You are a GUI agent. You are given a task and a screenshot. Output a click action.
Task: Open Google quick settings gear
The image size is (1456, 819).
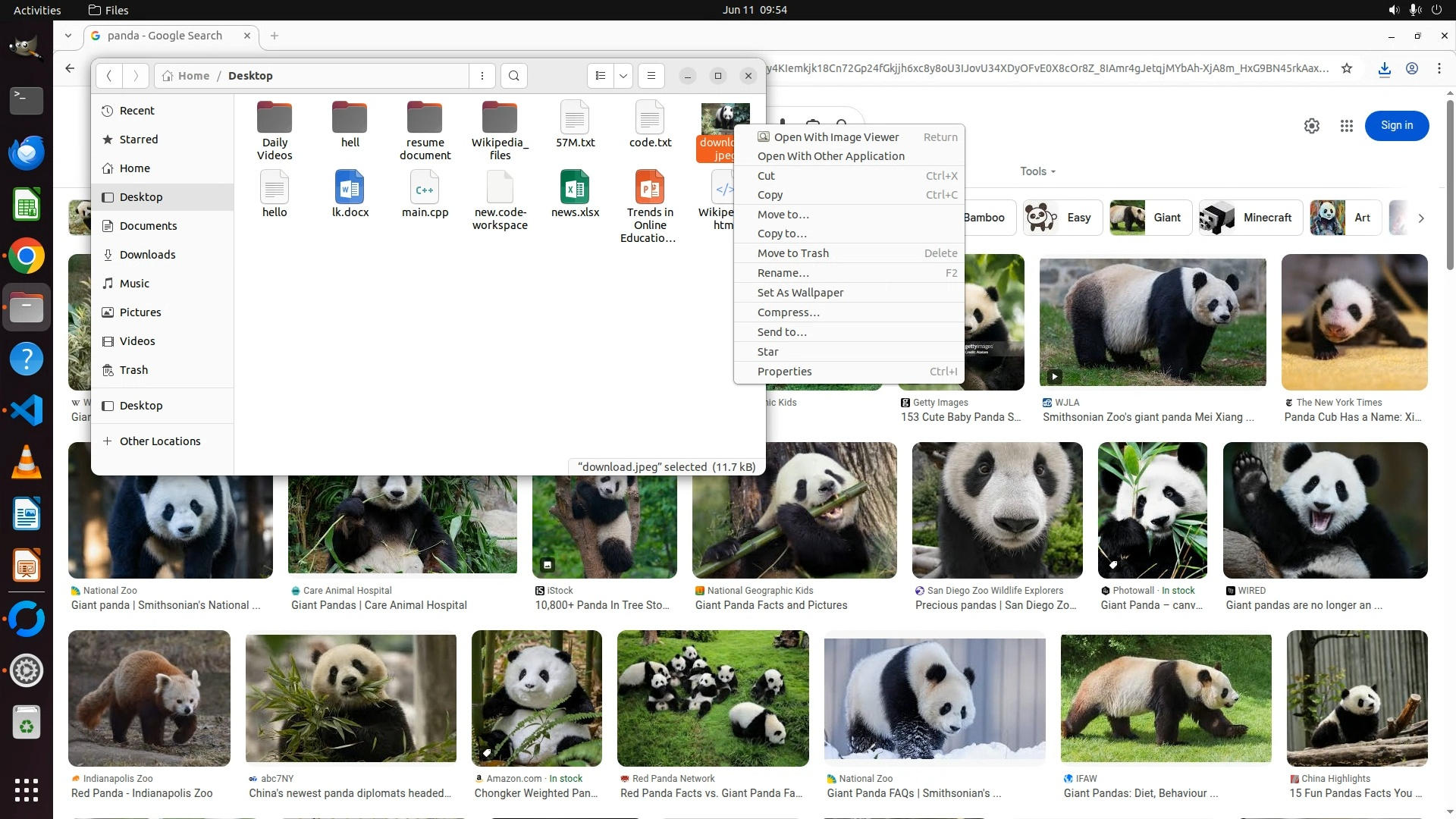click(x=1312, y=126)
